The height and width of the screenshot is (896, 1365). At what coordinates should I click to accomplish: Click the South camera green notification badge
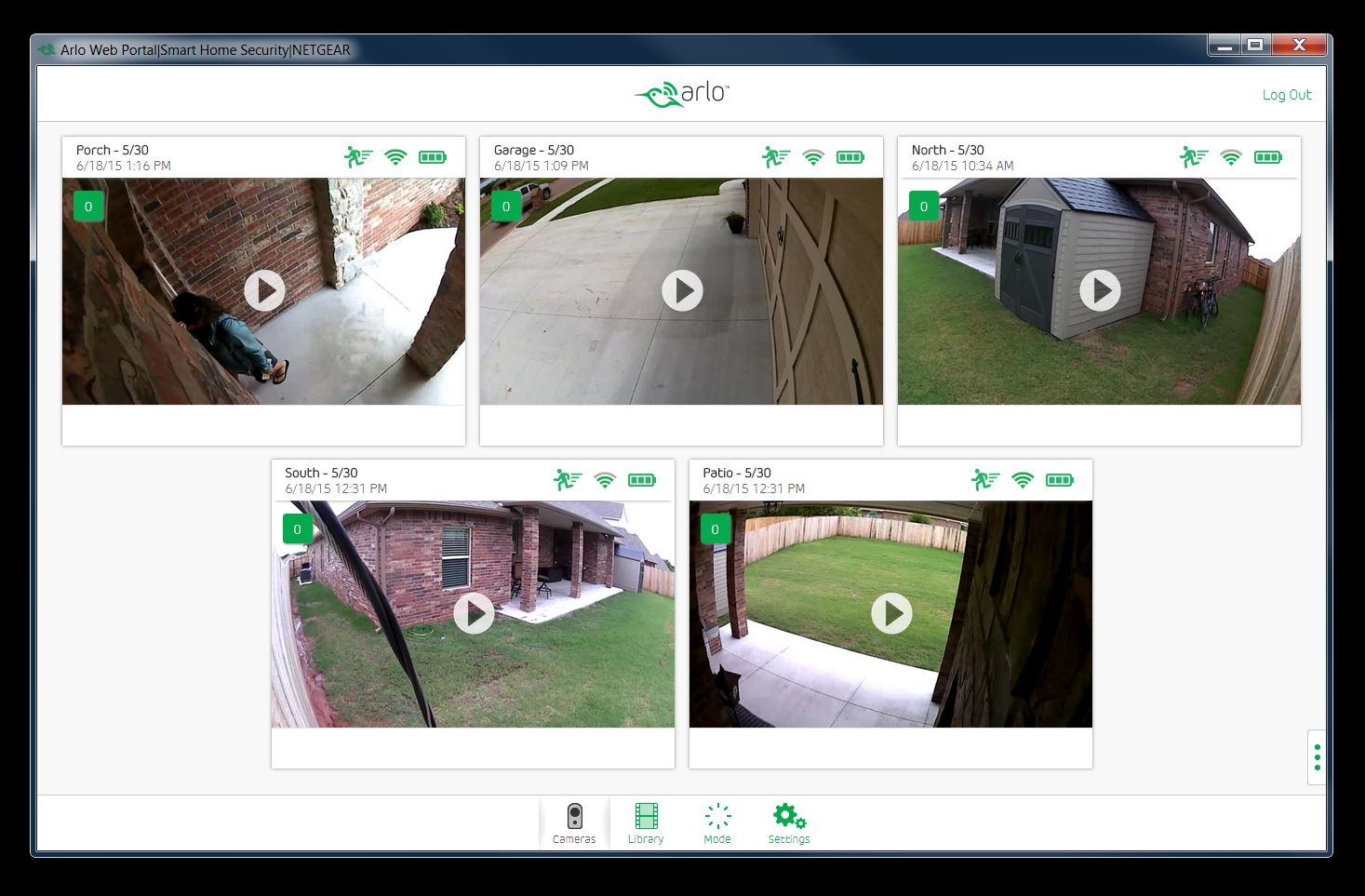tap(298, 529)
